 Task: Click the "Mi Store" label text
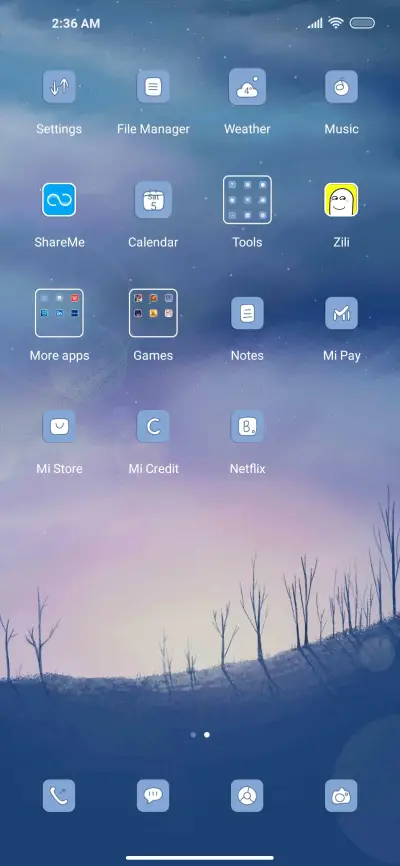[59, 469]
